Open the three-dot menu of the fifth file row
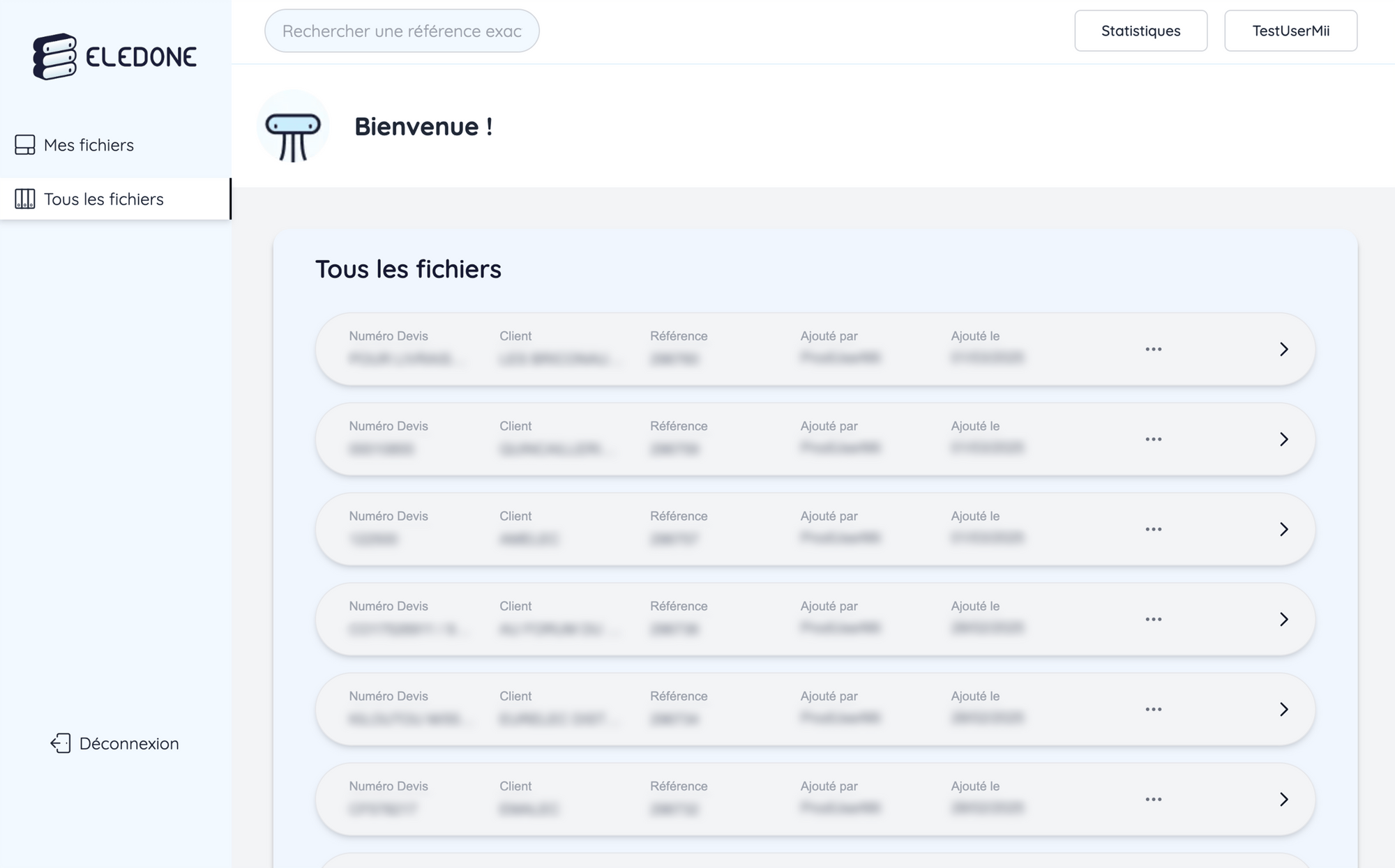1395x868 pixels. click(1154, 709)
